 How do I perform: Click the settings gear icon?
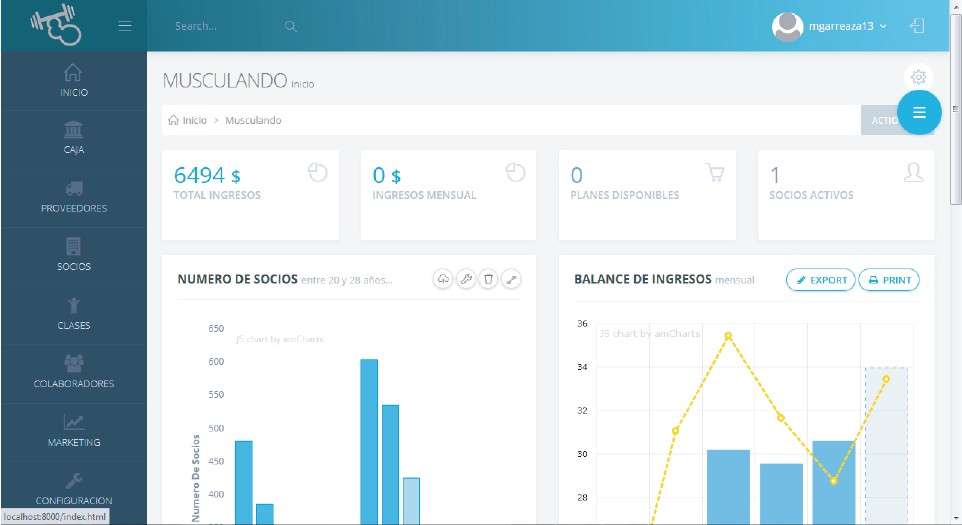click(x=918, y=77)
